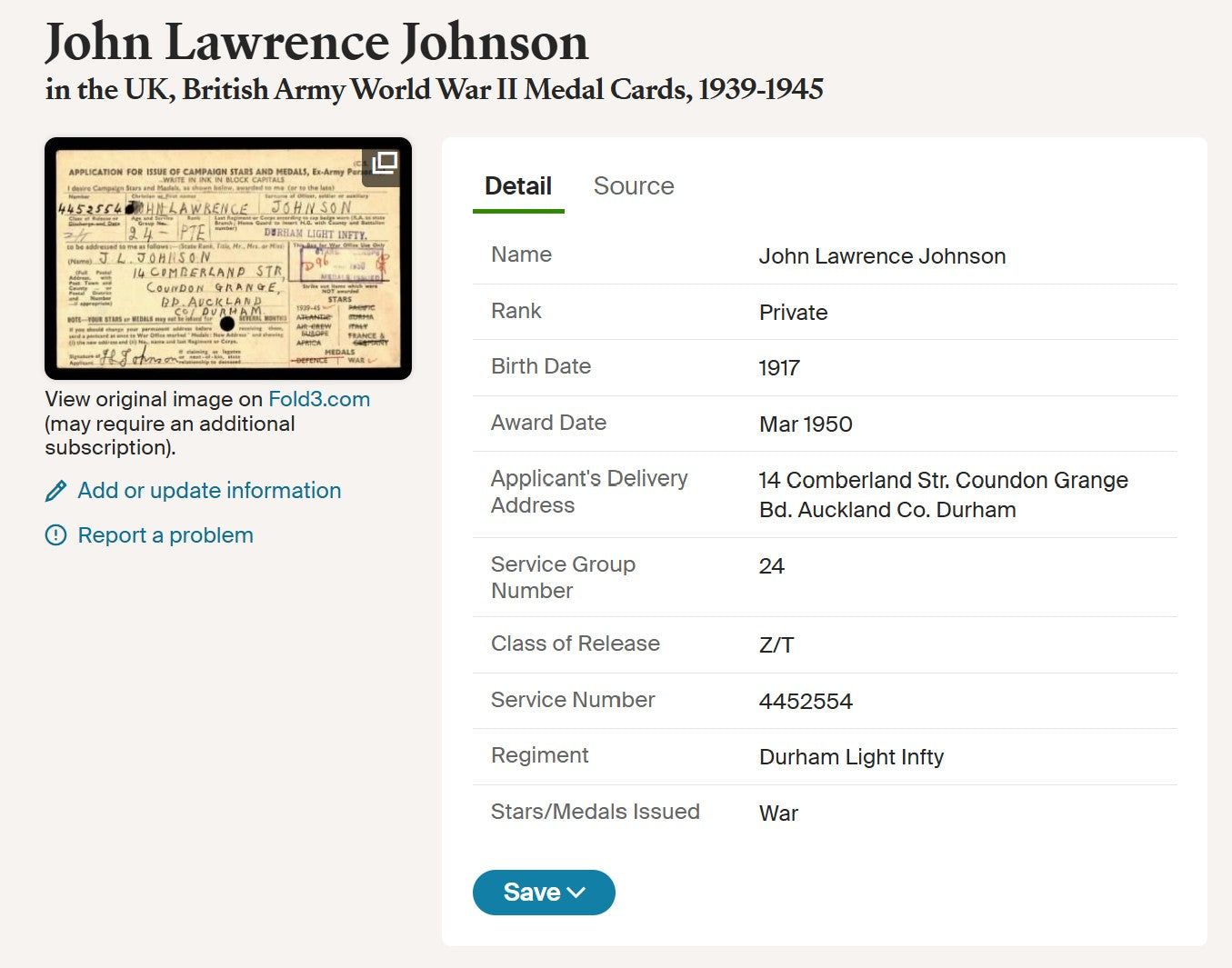
Task: Click the service number 4452554
Action: (x=806, y=702)
